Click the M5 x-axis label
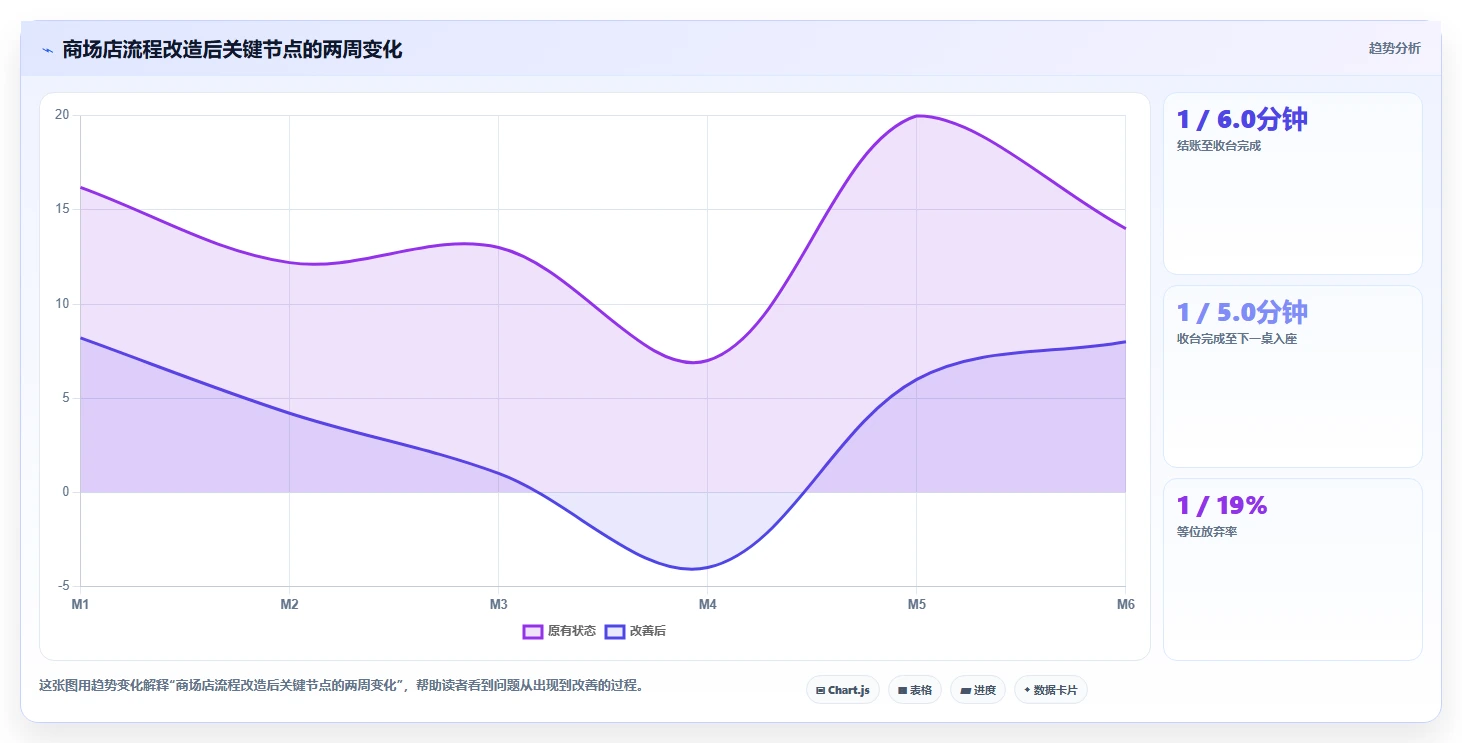 (916, 605)
